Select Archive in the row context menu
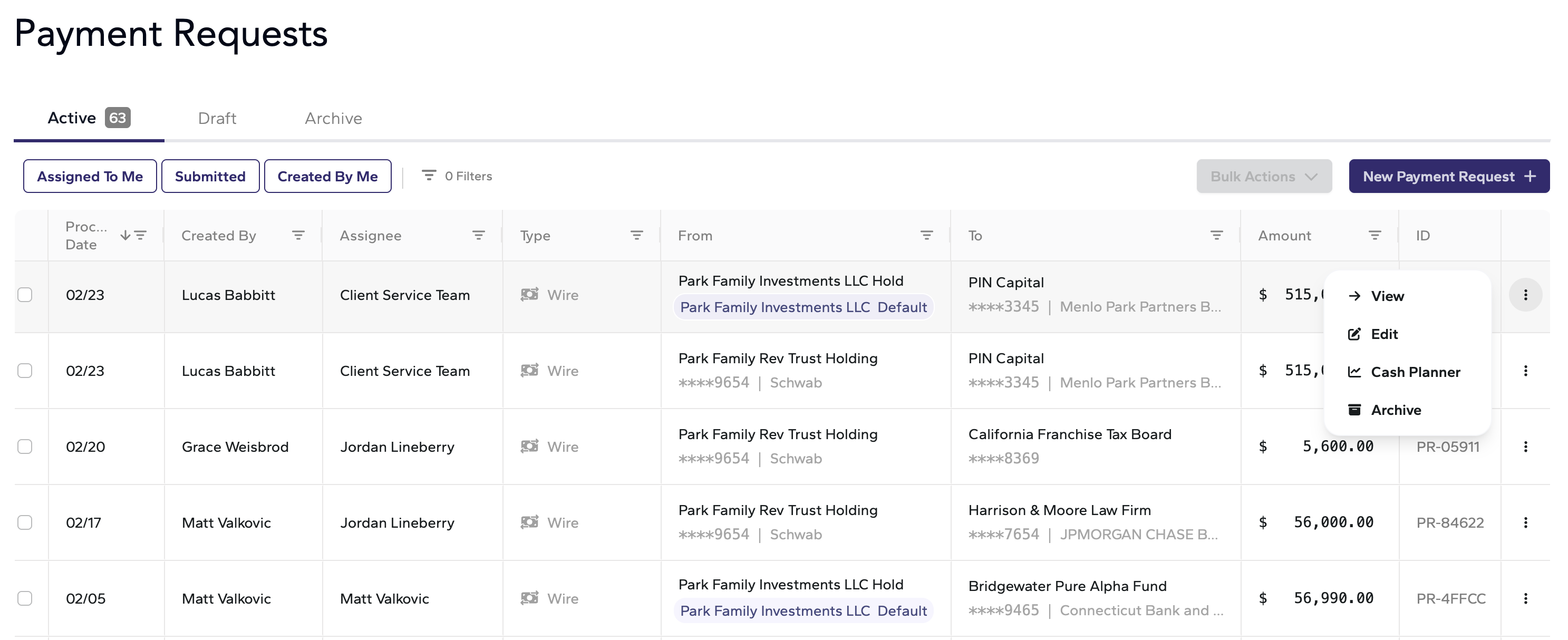Viewport: 1568px width, 640px height. point(1395,410)
